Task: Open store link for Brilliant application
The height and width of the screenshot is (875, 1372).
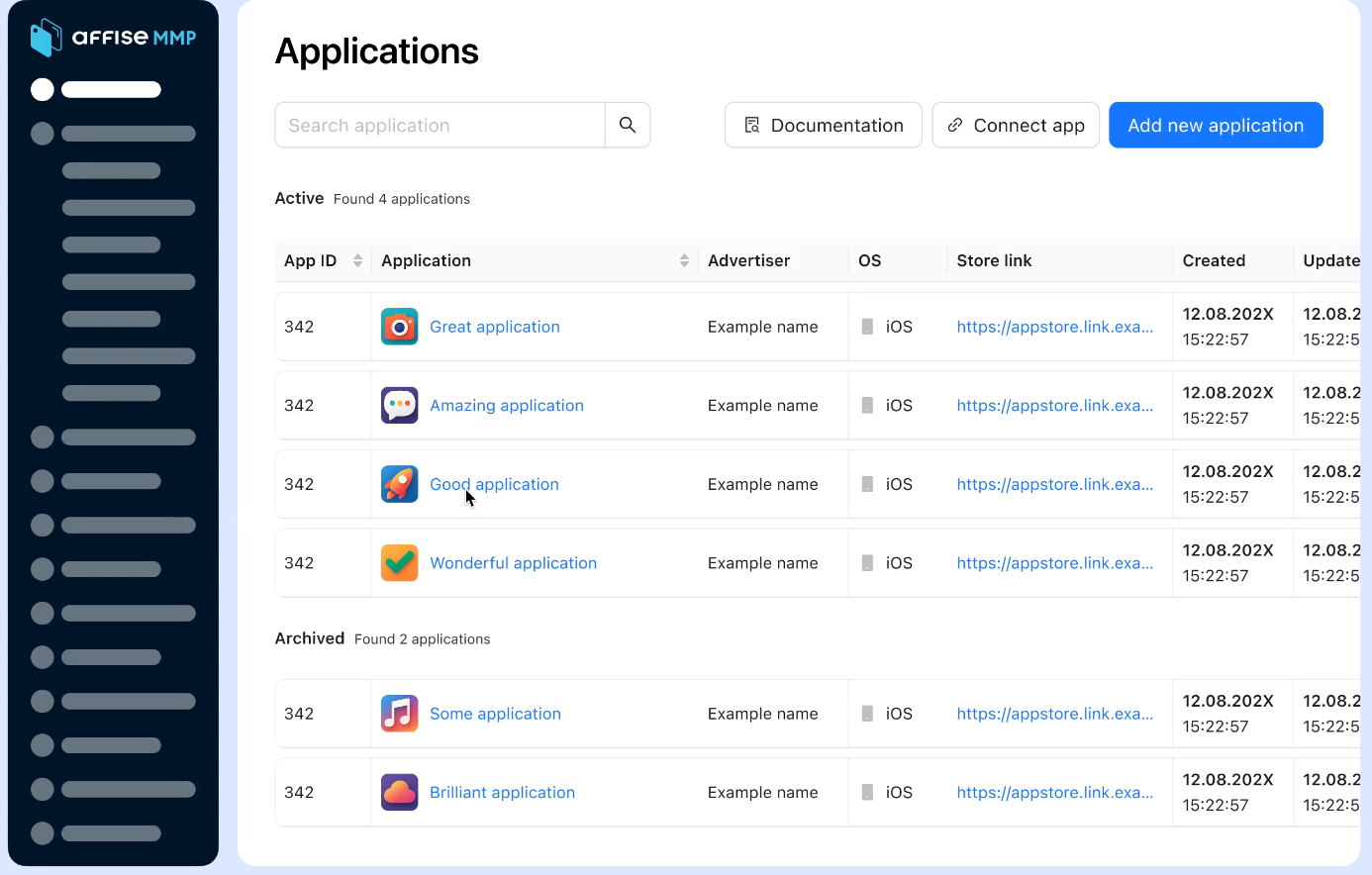Action: 1054,793
